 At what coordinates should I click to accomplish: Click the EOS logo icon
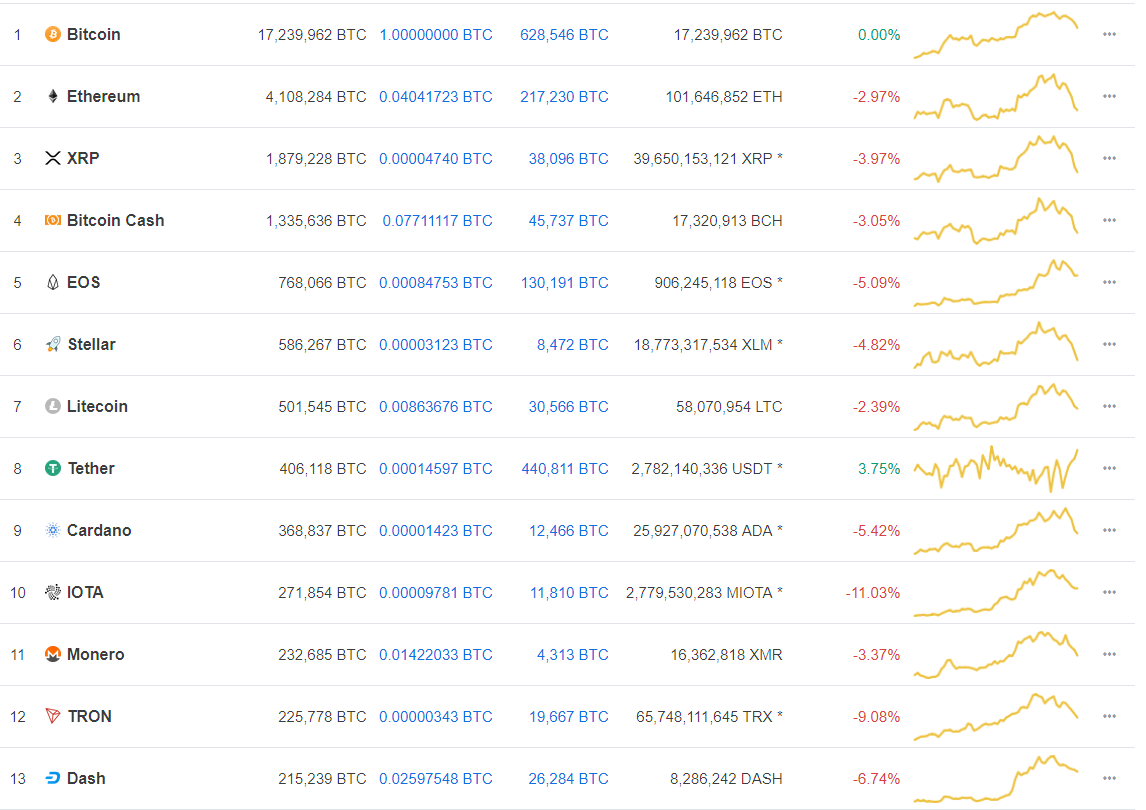[53, 282]
